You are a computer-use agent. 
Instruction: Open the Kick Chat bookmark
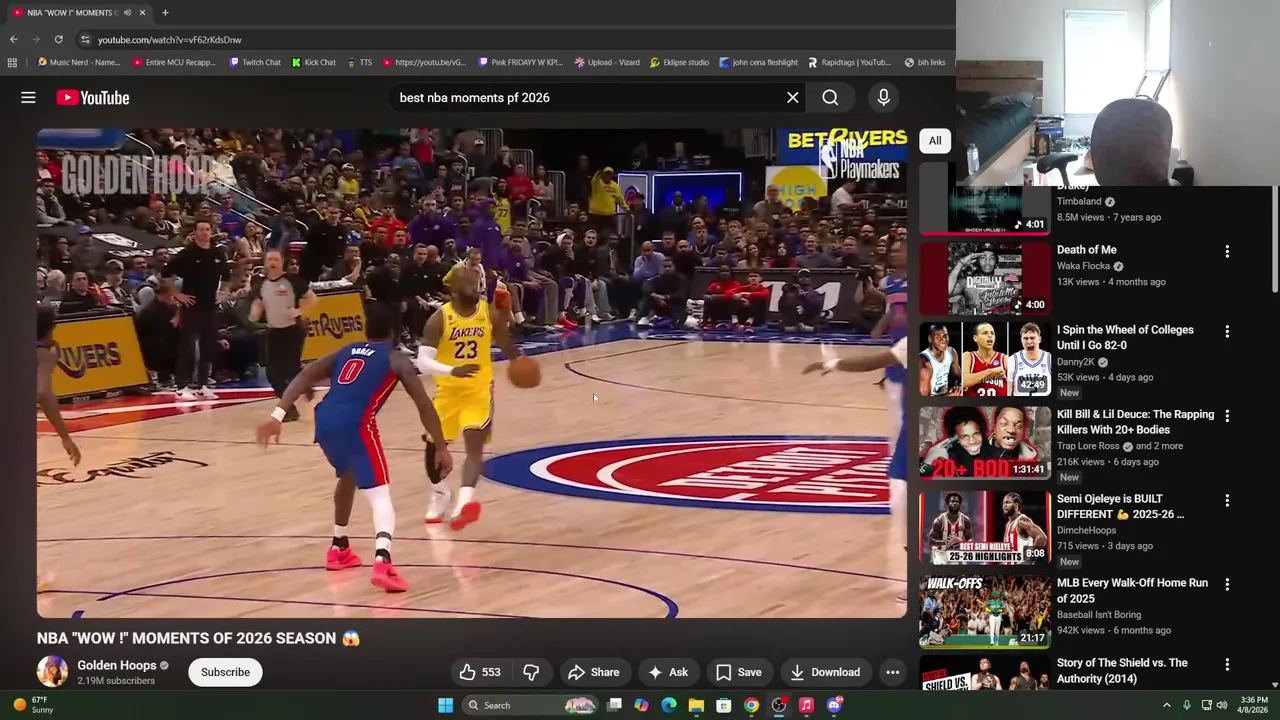click(313, 62)
